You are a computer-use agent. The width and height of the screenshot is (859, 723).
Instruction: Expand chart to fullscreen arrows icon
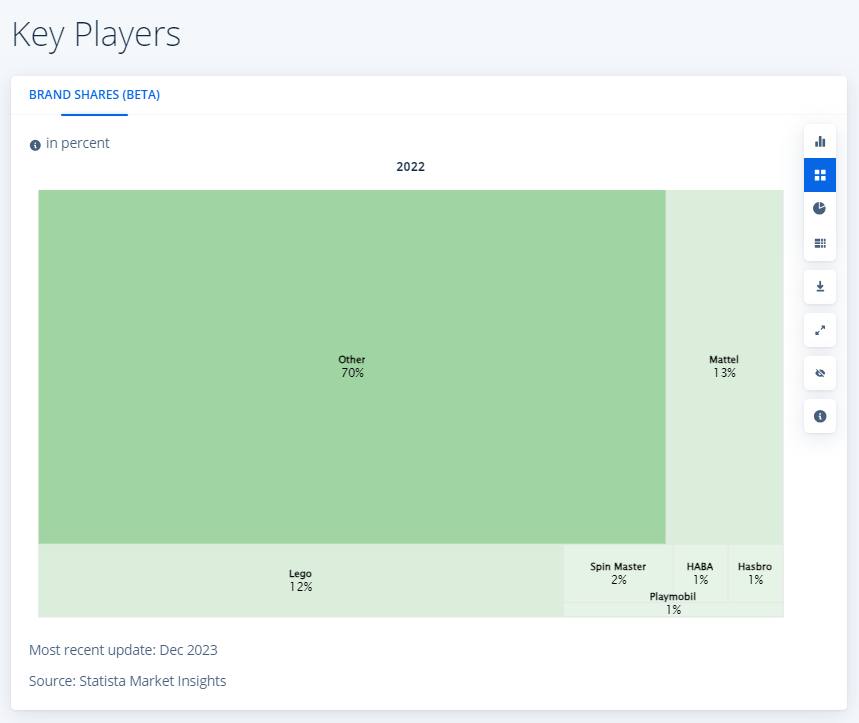tap(820, 330)
